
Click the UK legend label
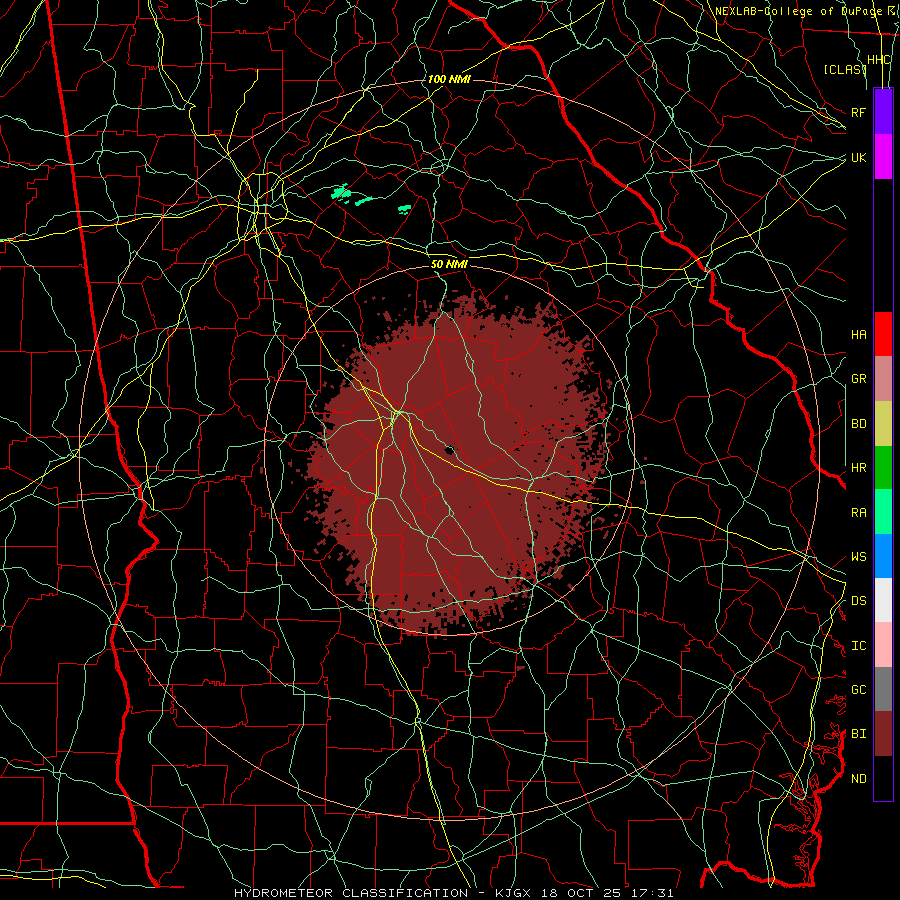pyautogui.click(x=858, y=157)
